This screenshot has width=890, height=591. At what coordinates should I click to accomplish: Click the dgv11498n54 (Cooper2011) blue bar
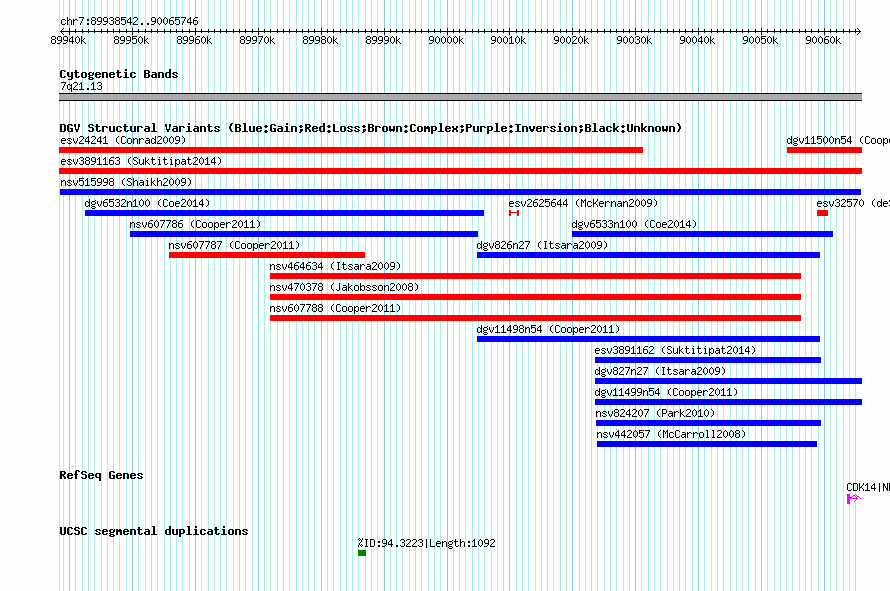(648, 339)
